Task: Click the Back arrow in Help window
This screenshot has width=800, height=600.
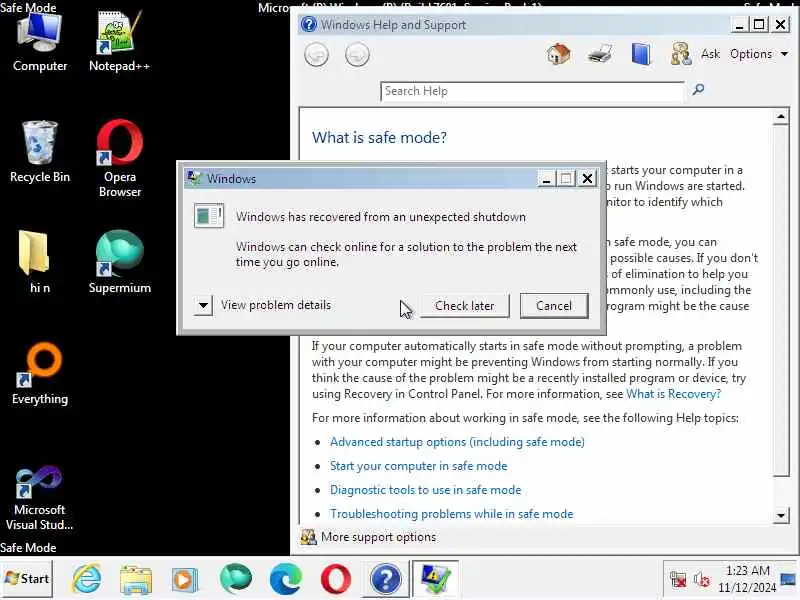Action: click(x=316, y=55)
